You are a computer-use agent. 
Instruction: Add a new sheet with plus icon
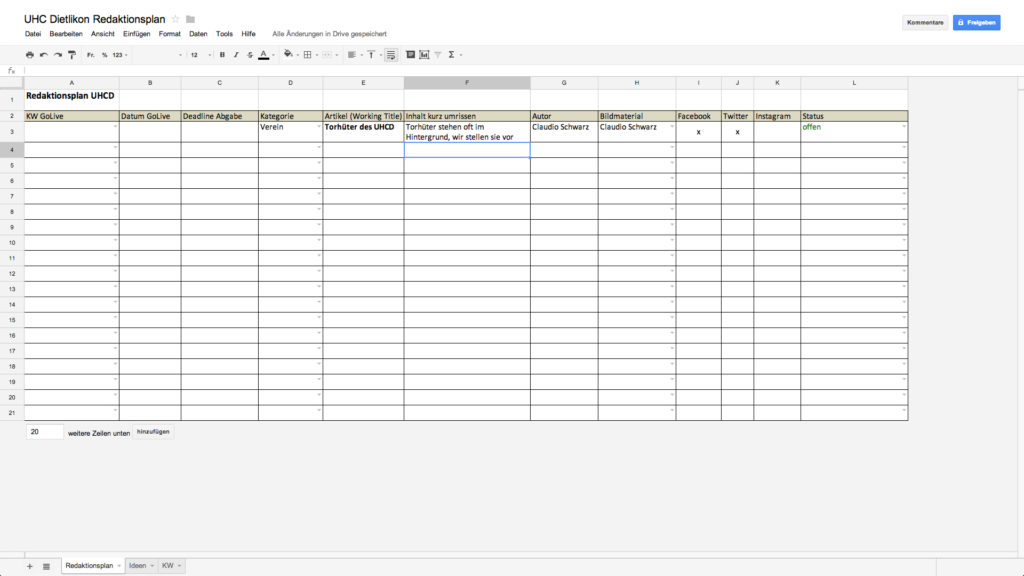(30, 566)
